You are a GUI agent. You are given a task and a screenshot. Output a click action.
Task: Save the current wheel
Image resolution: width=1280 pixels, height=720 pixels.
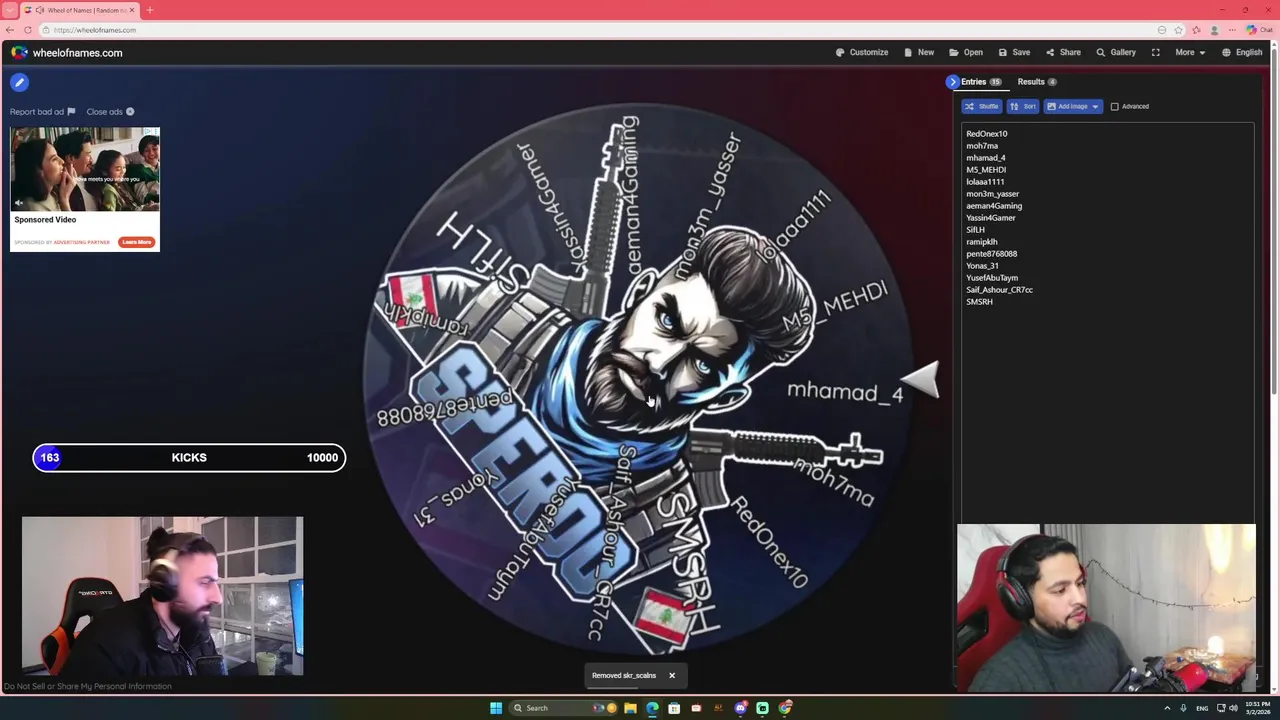[x=1014, y=52]
